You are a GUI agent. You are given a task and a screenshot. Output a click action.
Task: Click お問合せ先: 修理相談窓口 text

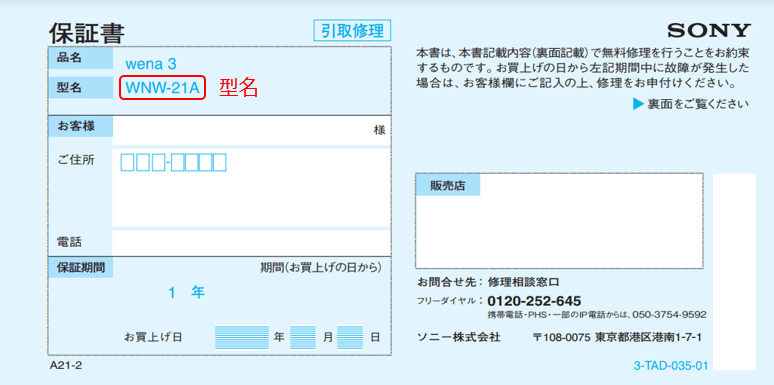[489, 282]
